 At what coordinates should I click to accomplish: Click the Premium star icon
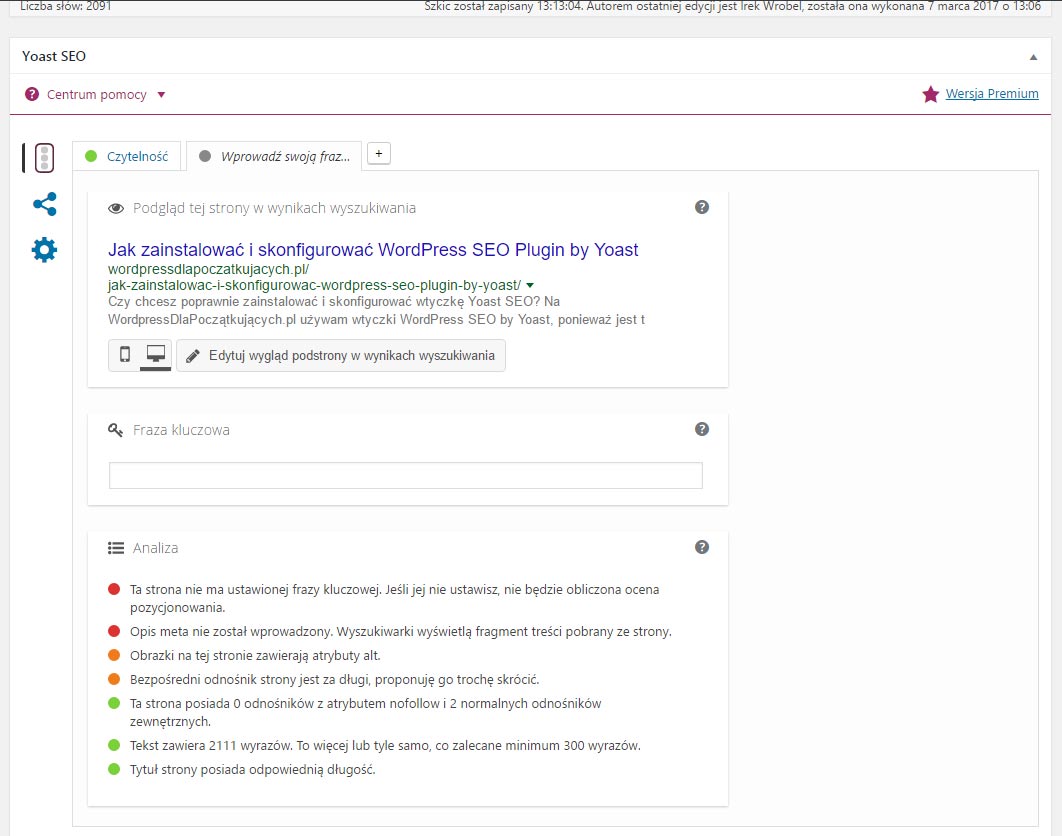931,94
